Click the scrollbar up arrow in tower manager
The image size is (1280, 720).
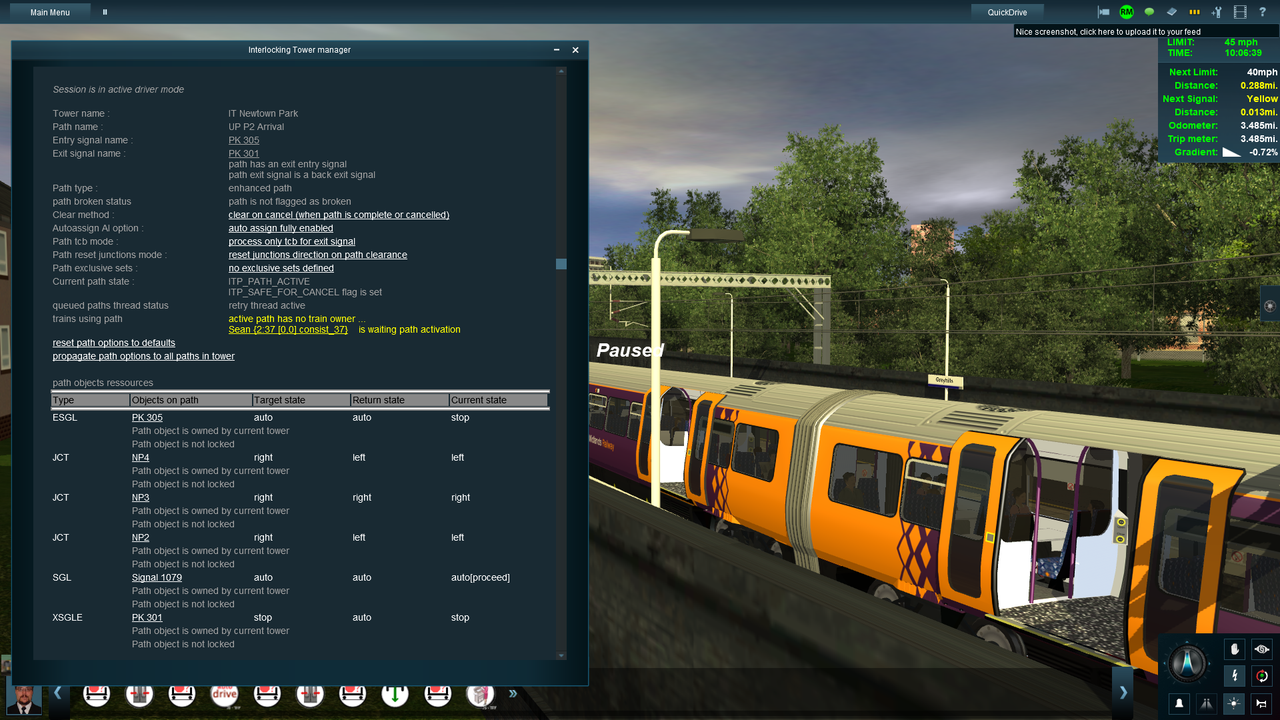[x=561, y=71]
